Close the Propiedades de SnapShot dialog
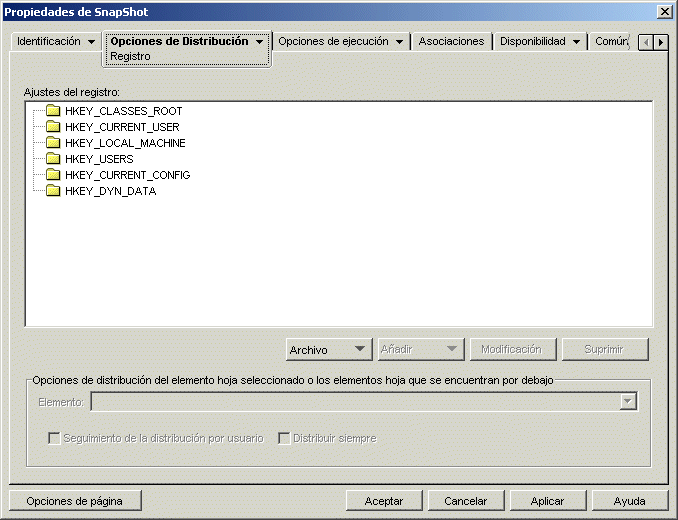This screenshot has width=678, height=520. (664, 12)
